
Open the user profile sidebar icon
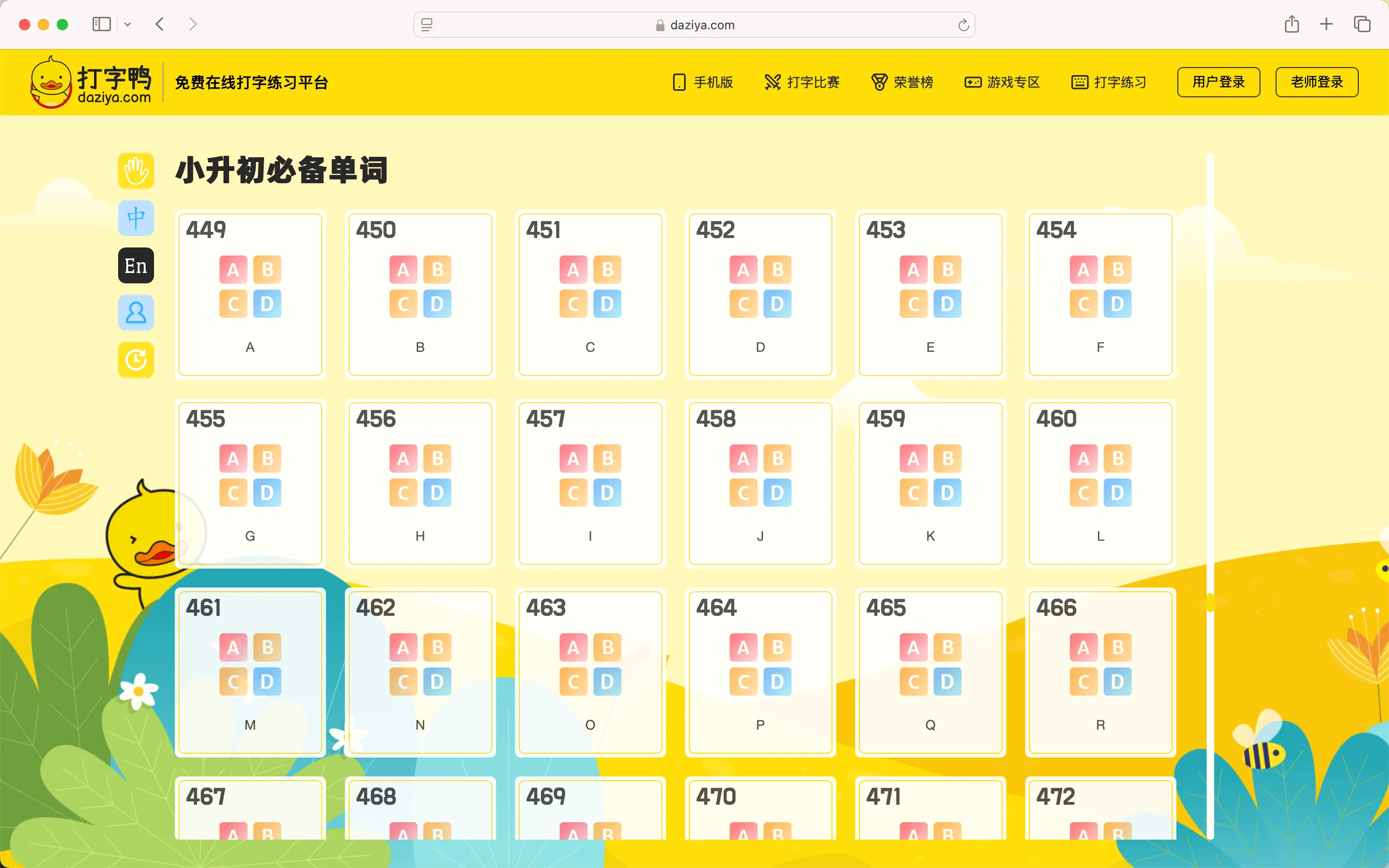pos(136,313)
